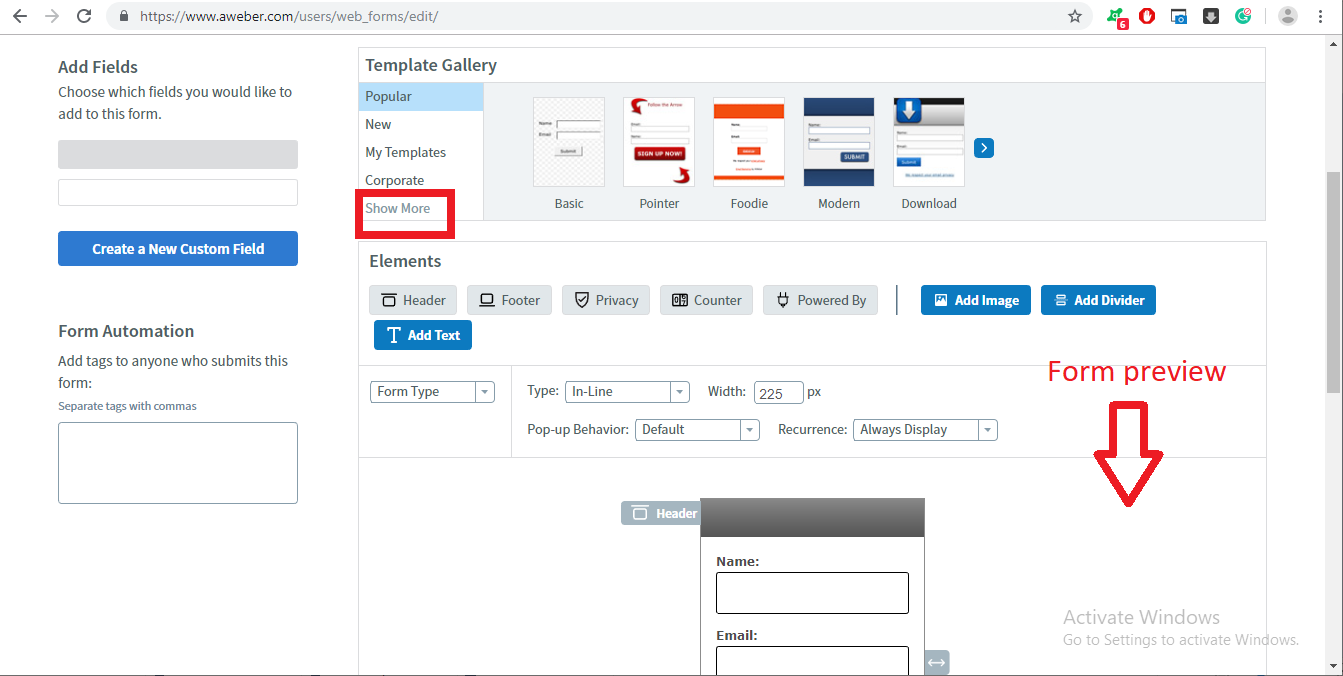
Task: Click the page reload icon
Action: tap(84, 16)
